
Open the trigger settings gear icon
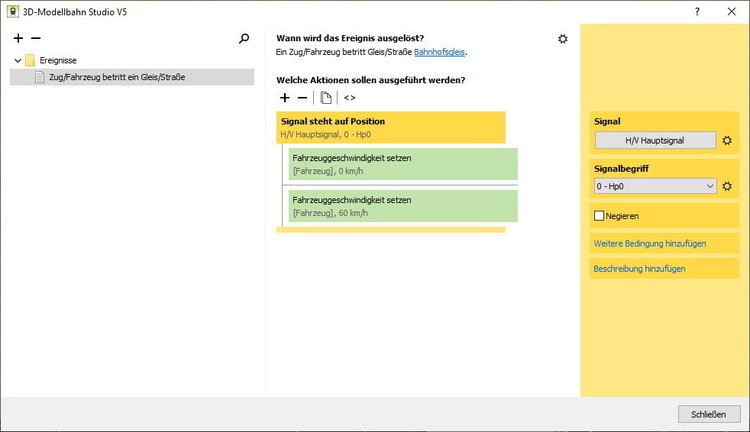click(x=563, y=39)
